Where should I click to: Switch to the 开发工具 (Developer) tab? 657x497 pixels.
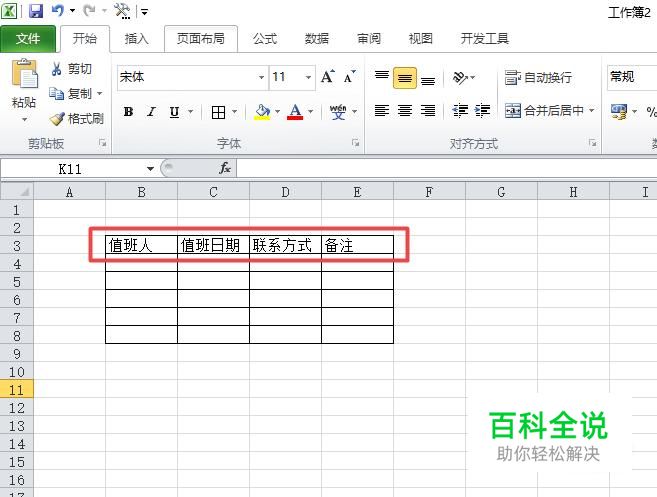click(485, 39)
